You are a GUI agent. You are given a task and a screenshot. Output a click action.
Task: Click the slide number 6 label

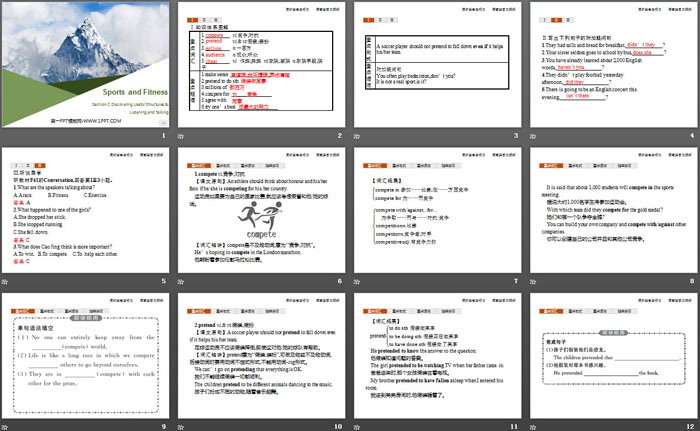[x=339, y=282]
